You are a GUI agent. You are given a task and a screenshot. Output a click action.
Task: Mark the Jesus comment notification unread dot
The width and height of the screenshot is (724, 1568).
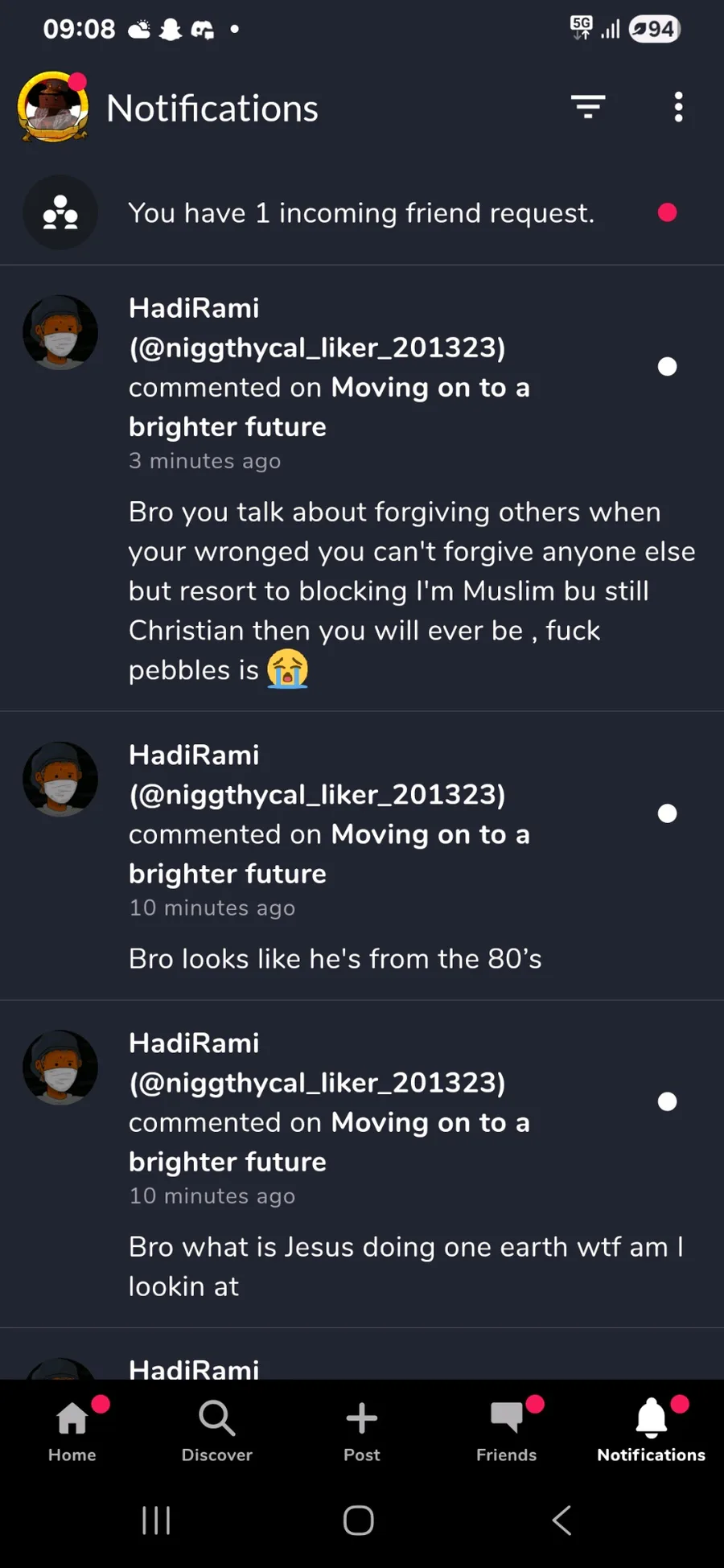pos(667,1101)
